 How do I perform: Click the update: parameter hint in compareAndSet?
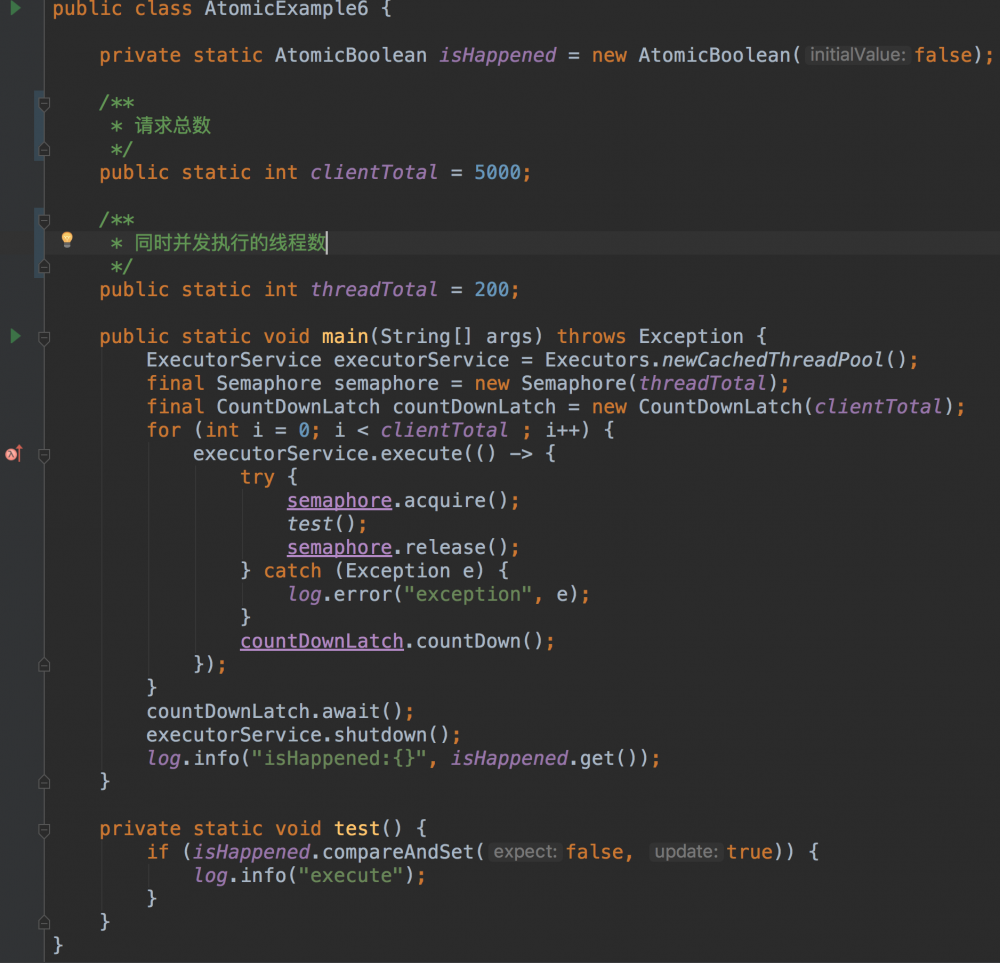click(x=686, y=852)
